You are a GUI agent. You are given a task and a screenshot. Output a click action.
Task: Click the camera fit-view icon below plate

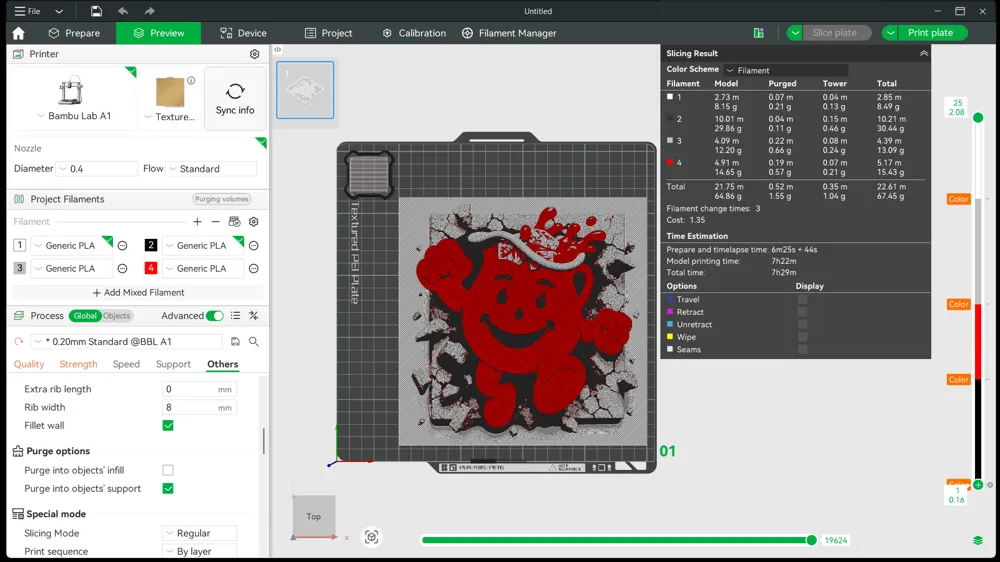click(x=372, y=537)
